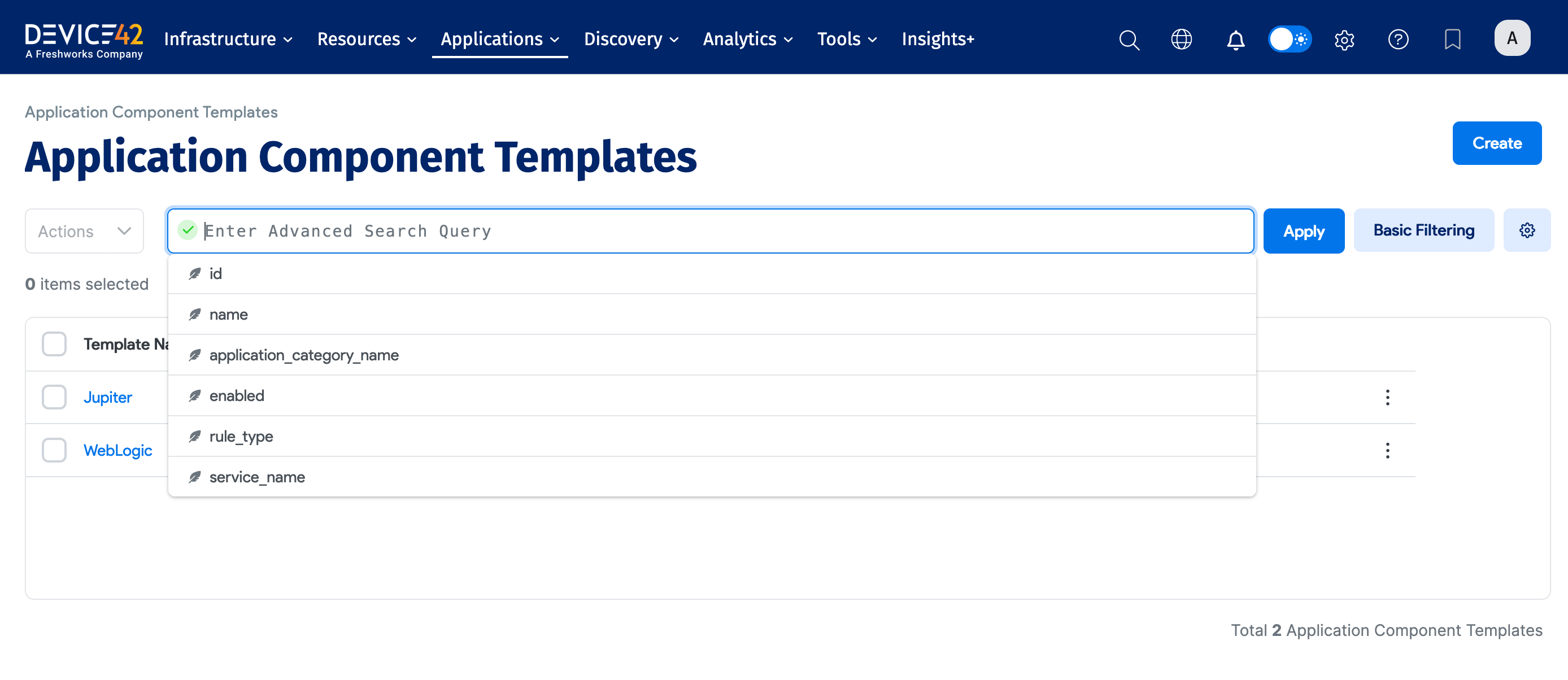1568x680 pixels.
Task: Tick the select-all header checkbox
Action: coord(54,344)
